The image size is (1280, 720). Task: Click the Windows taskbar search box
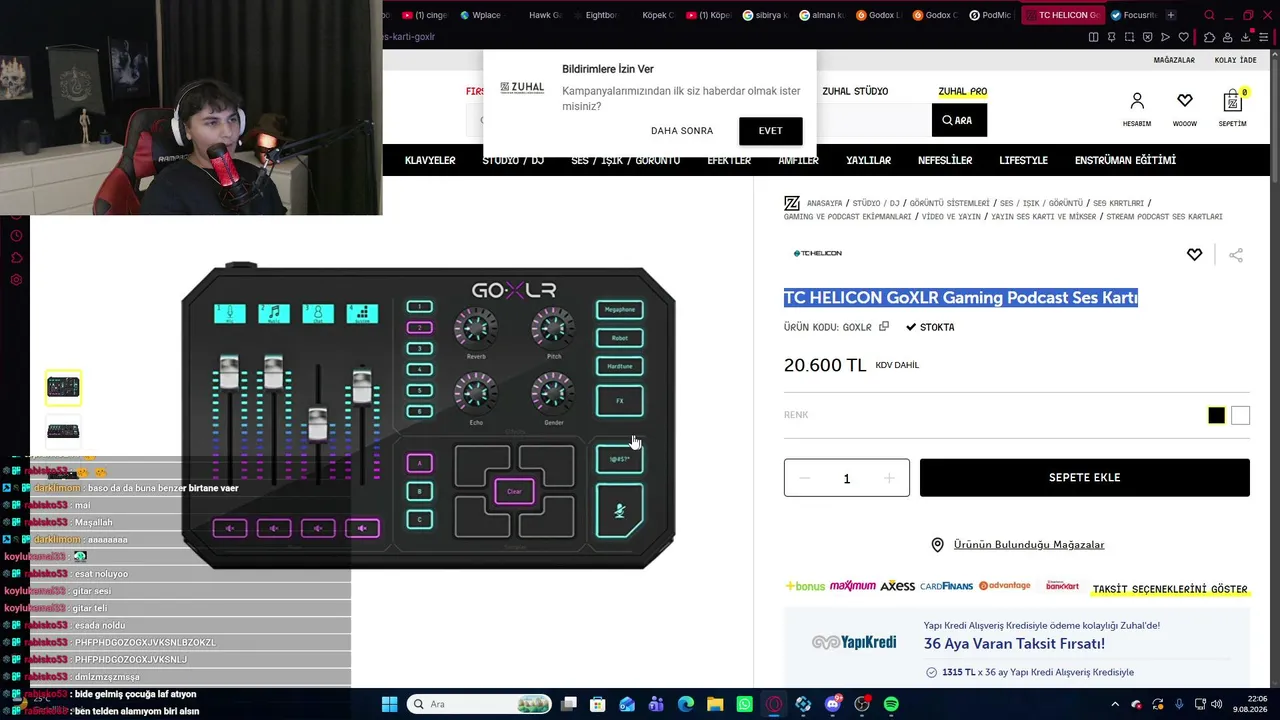477,704
